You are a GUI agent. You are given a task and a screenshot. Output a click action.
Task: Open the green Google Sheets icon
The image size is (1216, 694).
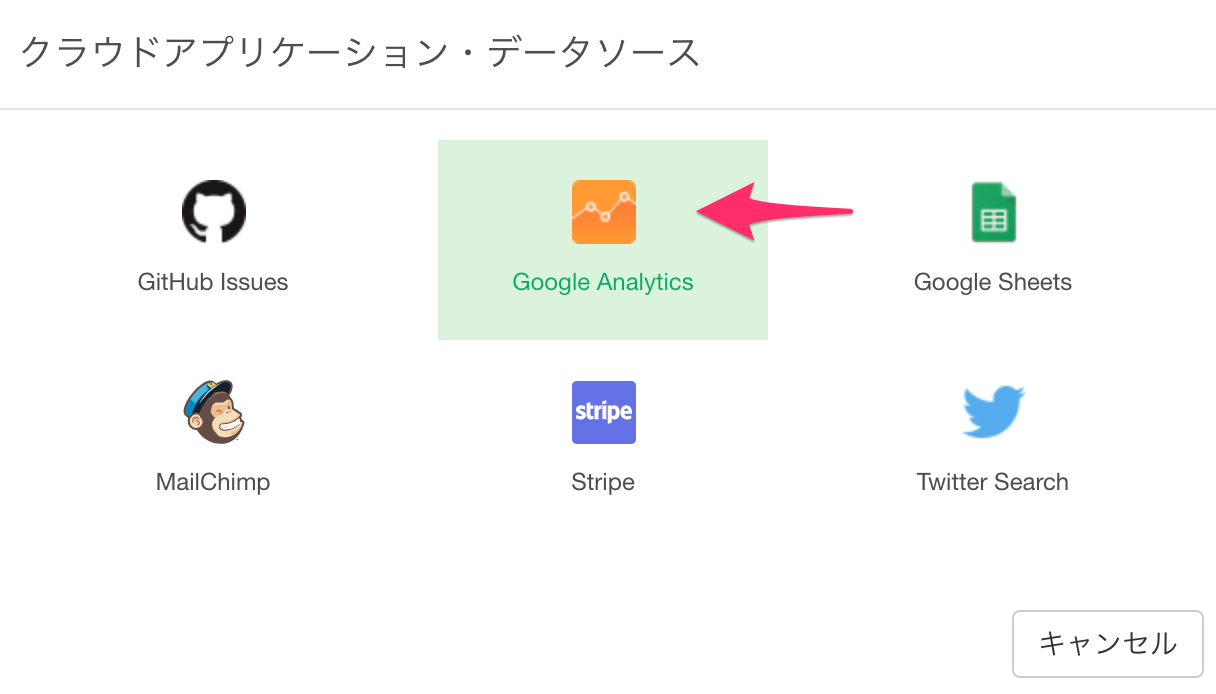pos(993,212)
